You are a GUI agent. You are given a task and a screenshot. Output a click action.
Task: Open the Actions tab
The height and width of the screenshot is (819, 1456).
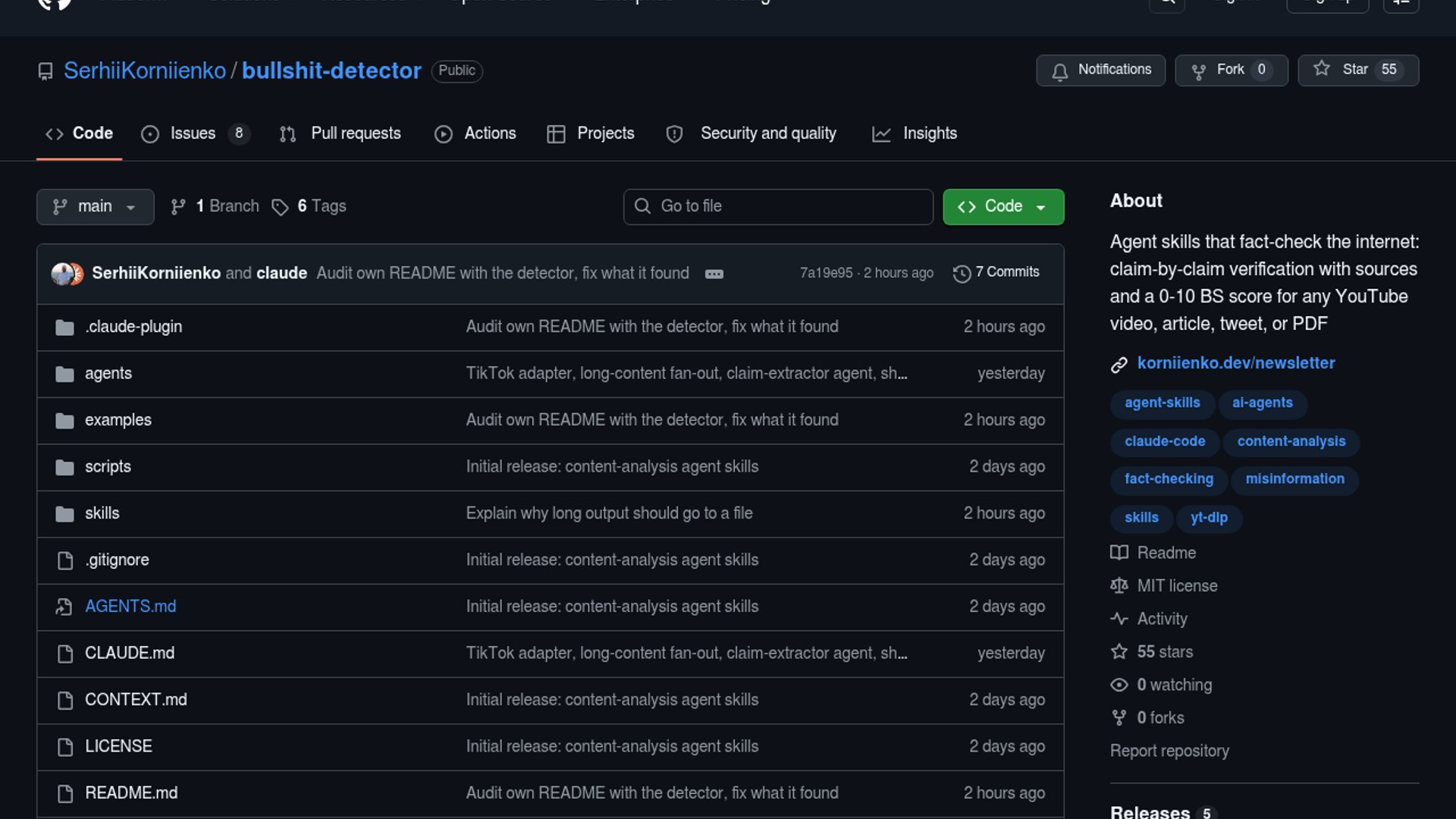[475, 133]
